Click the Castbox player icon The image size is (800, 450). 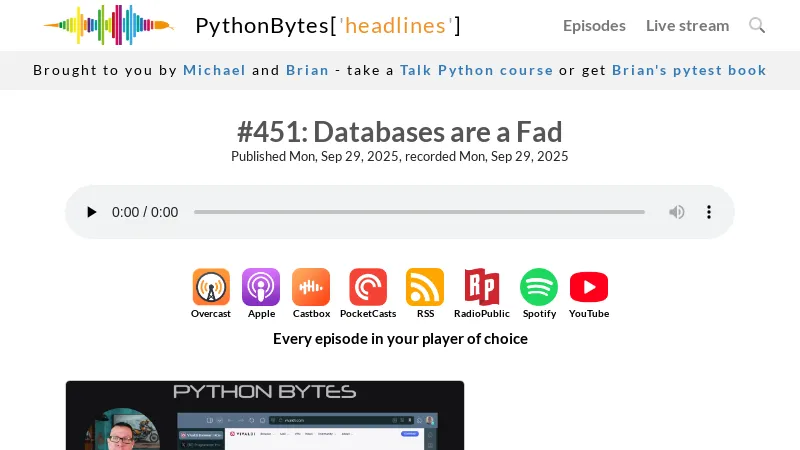pos(311,288)
